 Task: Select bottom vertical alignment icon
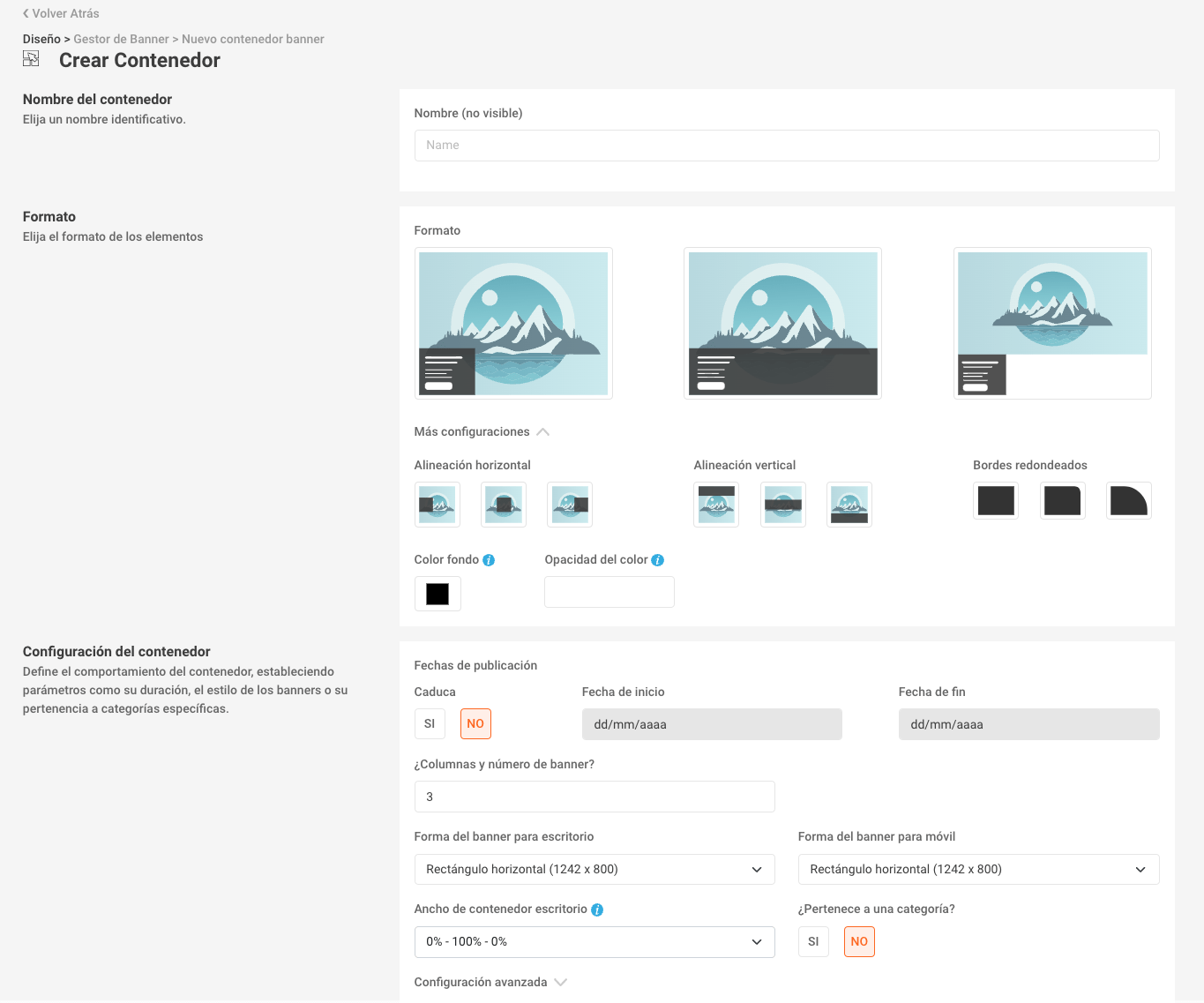tap(849, 505)
